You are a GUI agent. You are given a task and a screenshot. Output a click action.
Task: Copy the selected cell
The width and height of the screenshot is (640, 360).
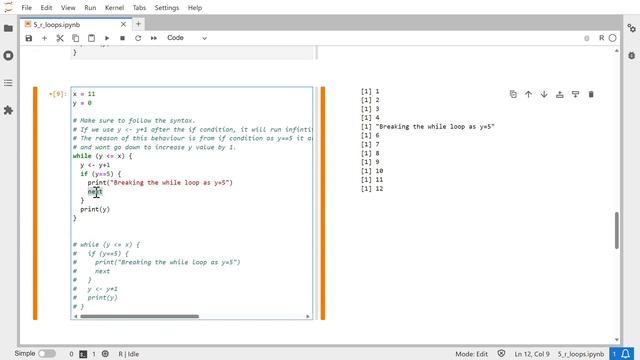point(76,38)
